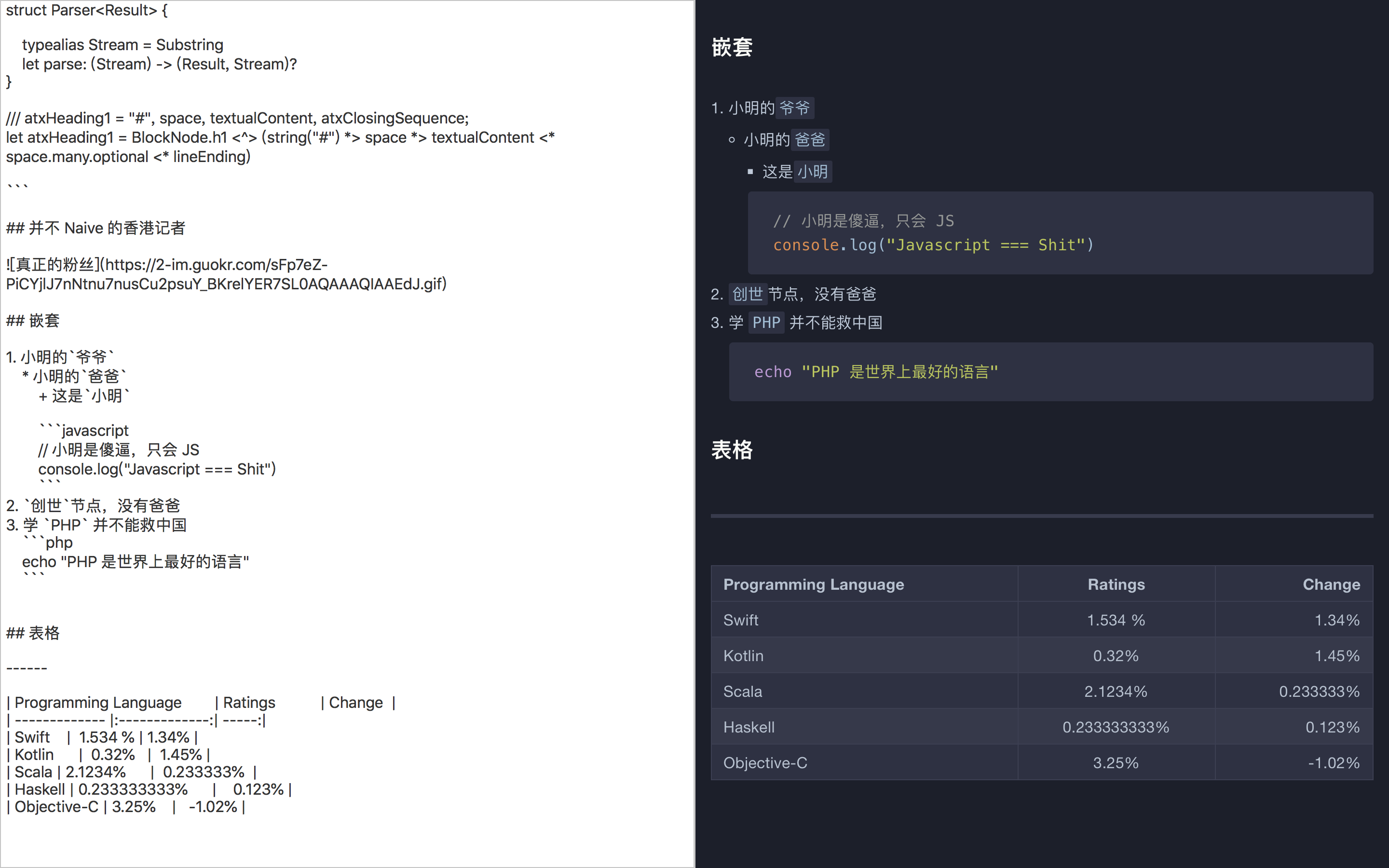Click the '// 小明是傻逼' comment in preview code block
Screen dimensions: 1389x868
point(863,220)
